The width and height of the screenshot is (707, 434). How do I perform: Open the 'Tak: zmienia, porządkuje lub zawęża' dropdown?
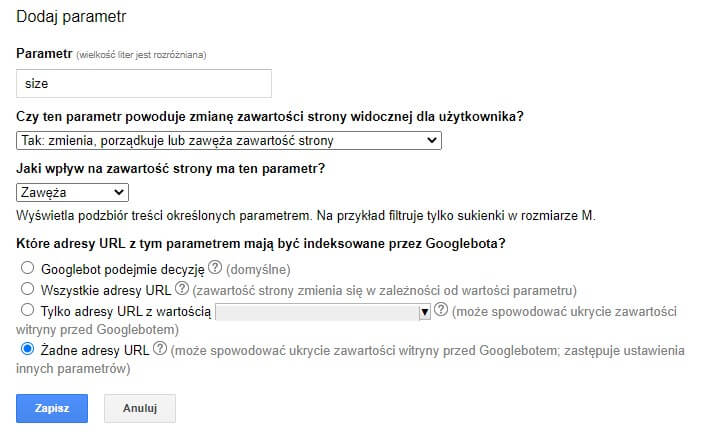pos(229,141)
